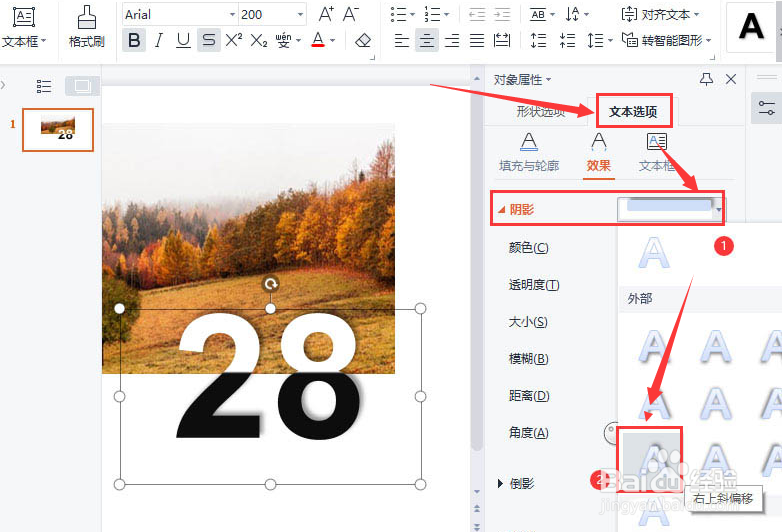Switch to slide thumbnail view
This screenshot has height=532, width=782.
82,86
